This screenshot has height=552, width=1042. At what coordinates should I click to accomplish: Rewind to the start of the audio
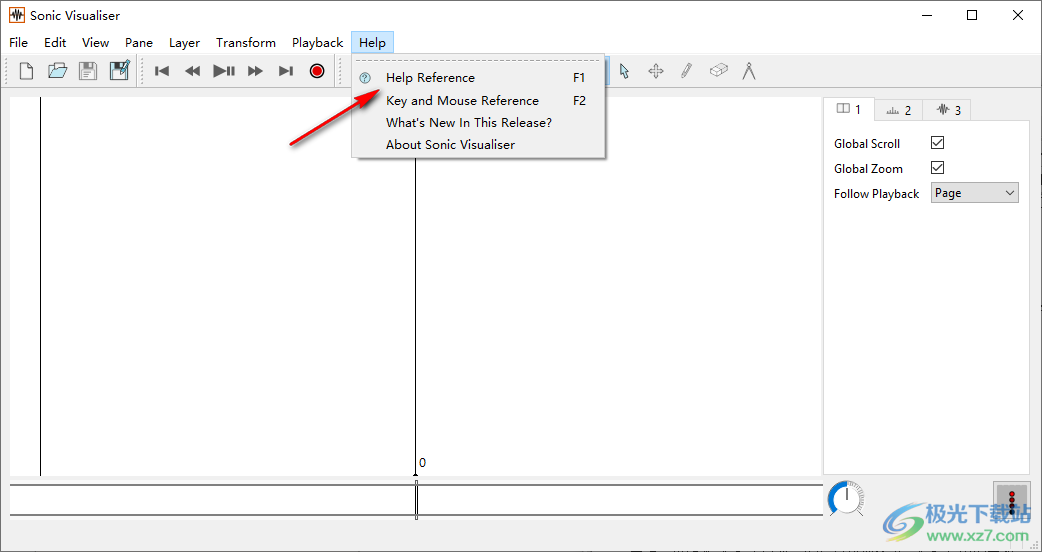point(162,71)
